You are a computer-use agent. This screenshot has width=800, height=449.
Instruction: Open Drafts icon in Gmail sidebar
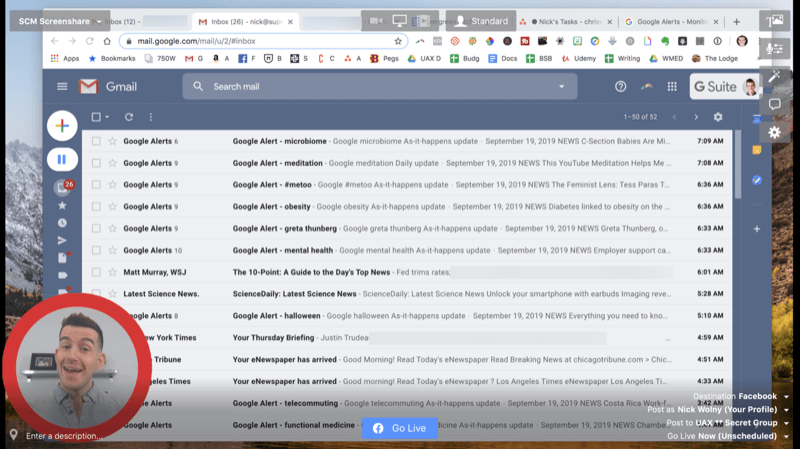pos(62,258)
